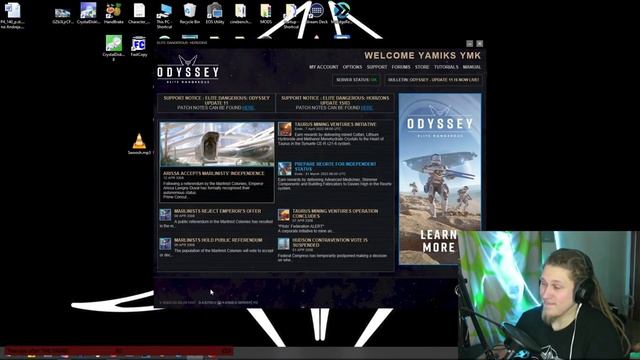640x360 pixels.
Task: Click the Marlinists Hold Public Referendum icon
Action: (x=165, y=244)
